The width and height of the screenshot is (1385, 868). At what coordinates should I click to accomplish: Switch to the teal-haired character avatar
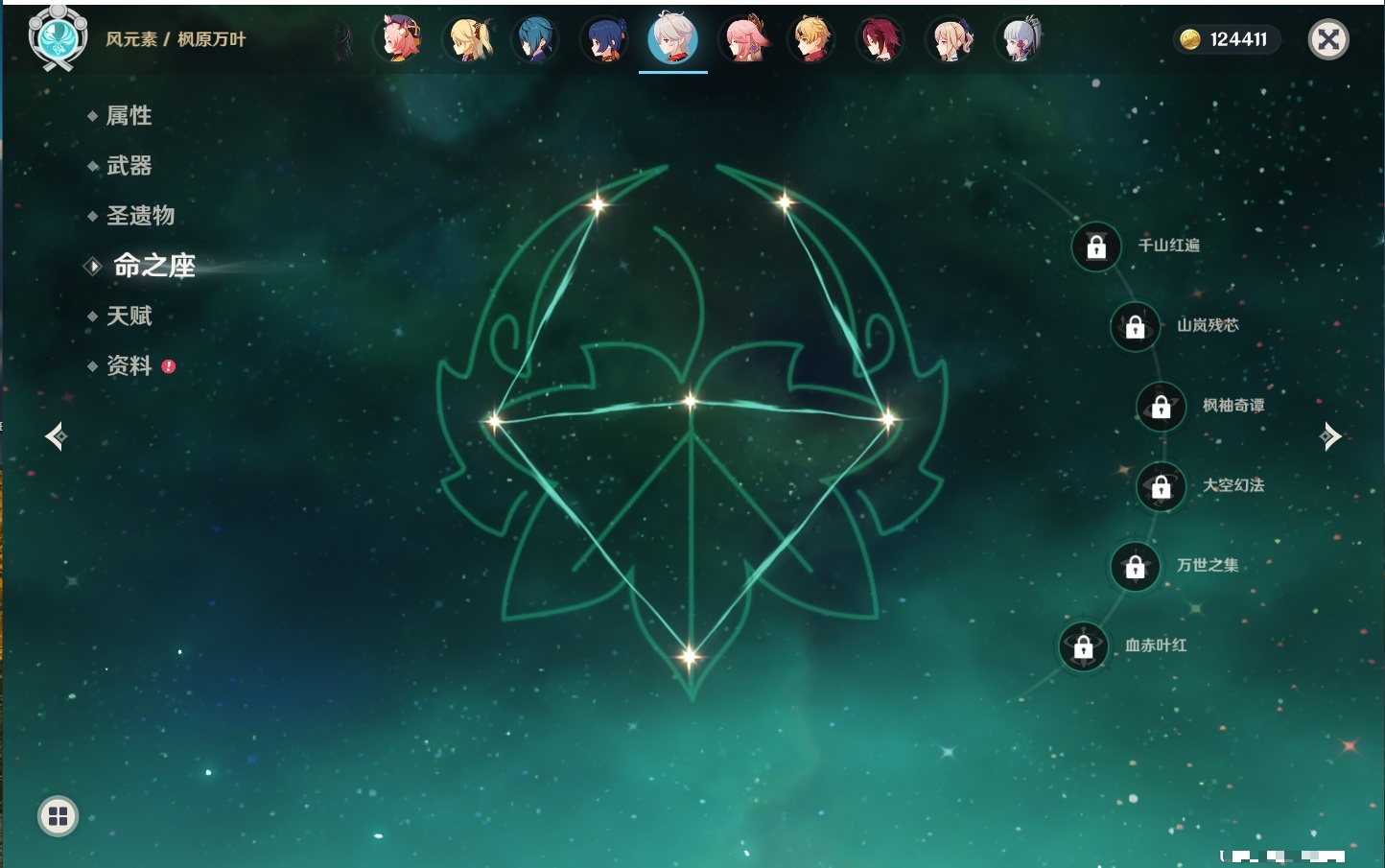point(536,39)
